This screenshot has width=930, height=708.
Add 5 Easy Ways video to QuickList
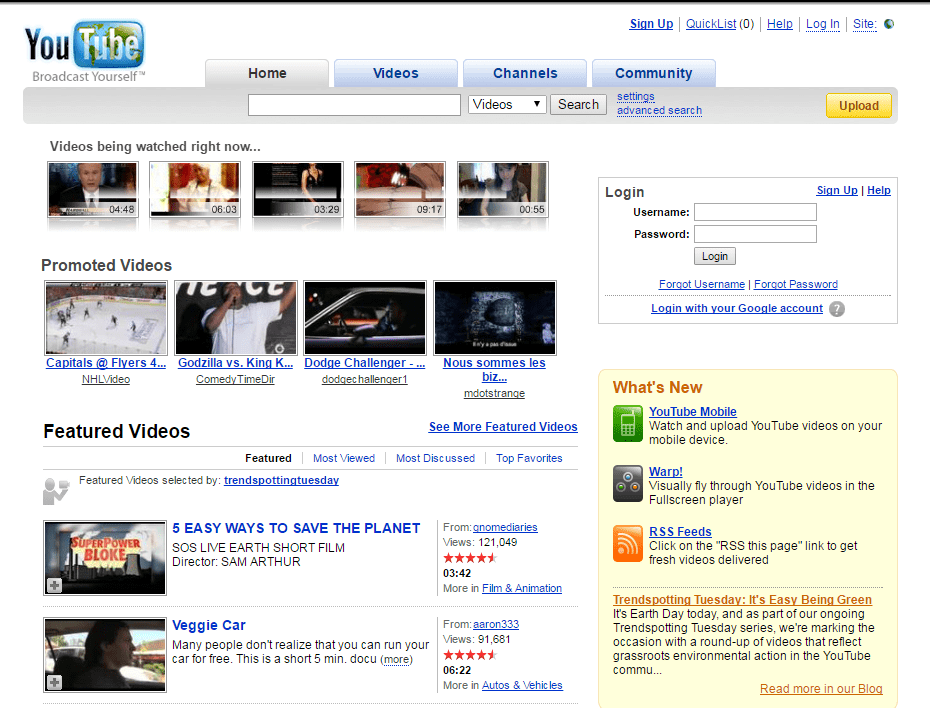tap(55, 585)
